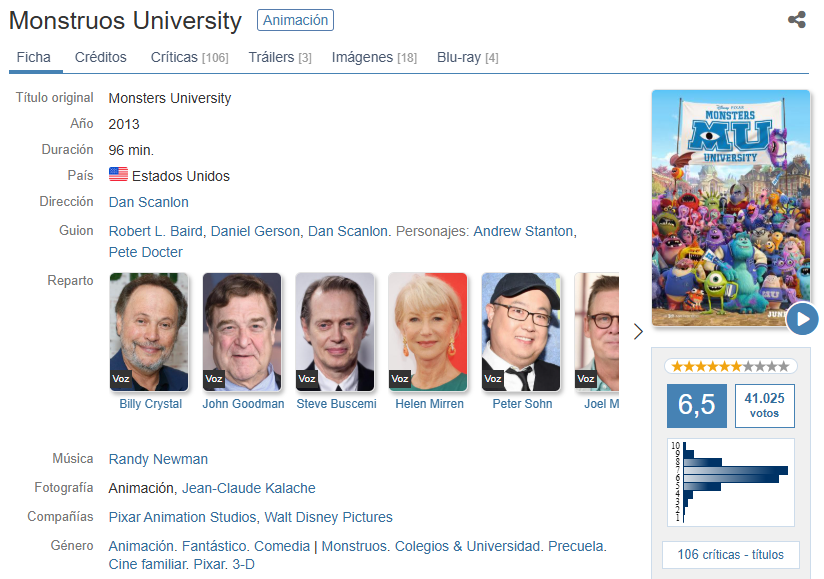This screenshot has height=579, width=824.
Task: Open the Precuela topic link
Action: [x=576, y=546]
